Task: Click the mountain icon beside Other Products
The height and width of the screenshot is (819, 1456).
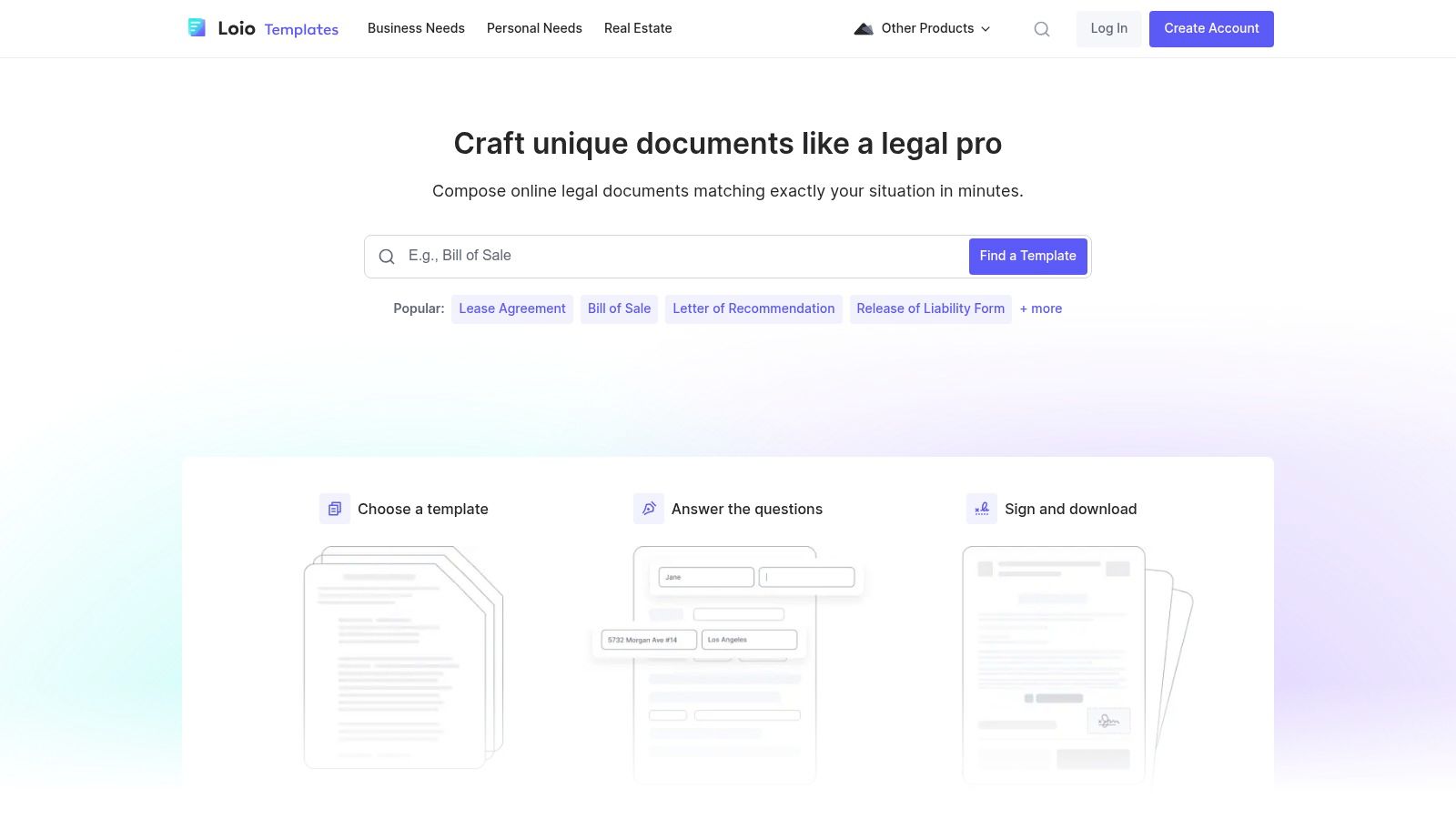Action: tap(864, 29)
